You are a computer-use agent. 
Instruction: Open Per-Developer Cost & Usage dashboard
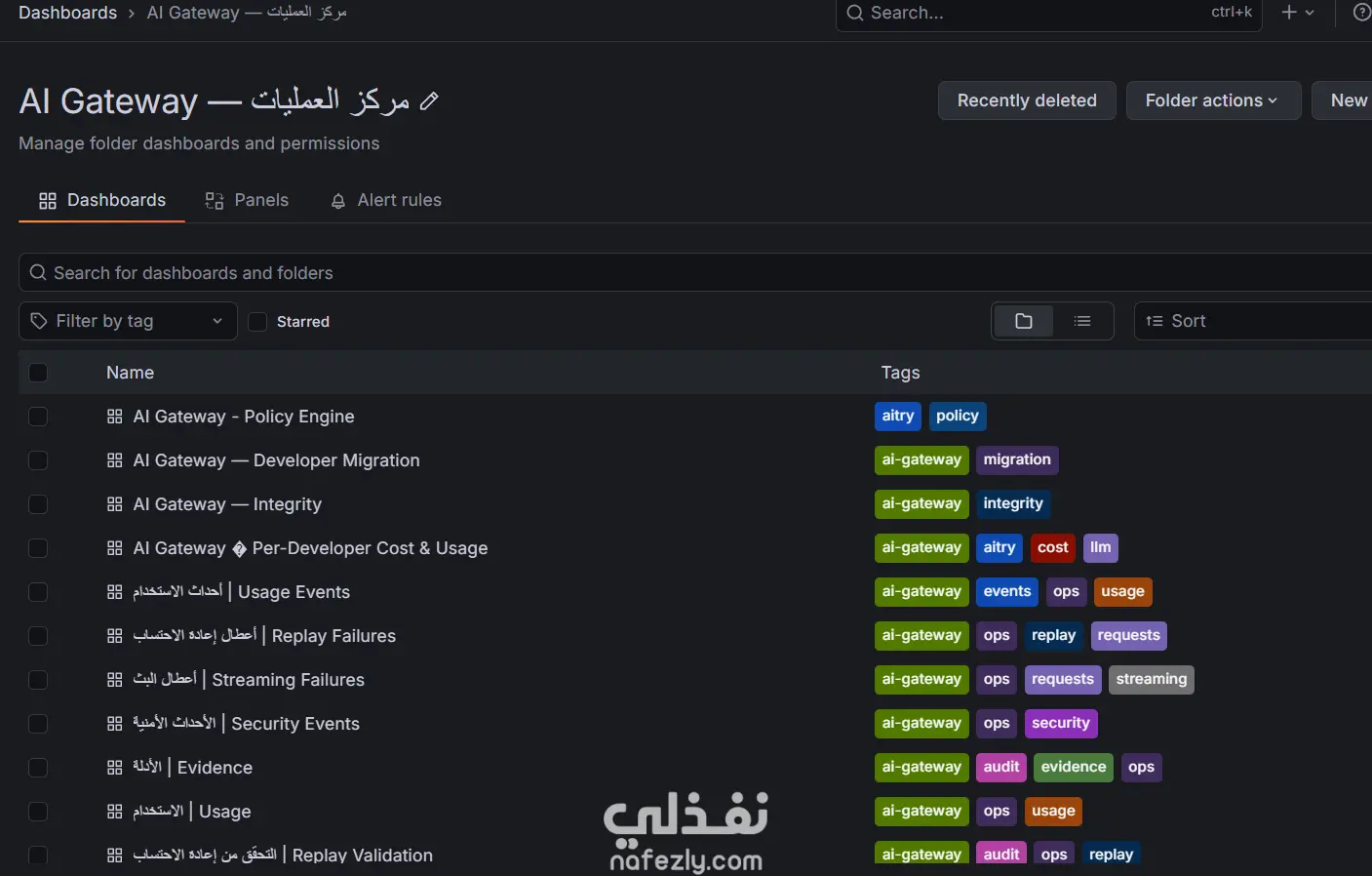(x=310, y=548)
